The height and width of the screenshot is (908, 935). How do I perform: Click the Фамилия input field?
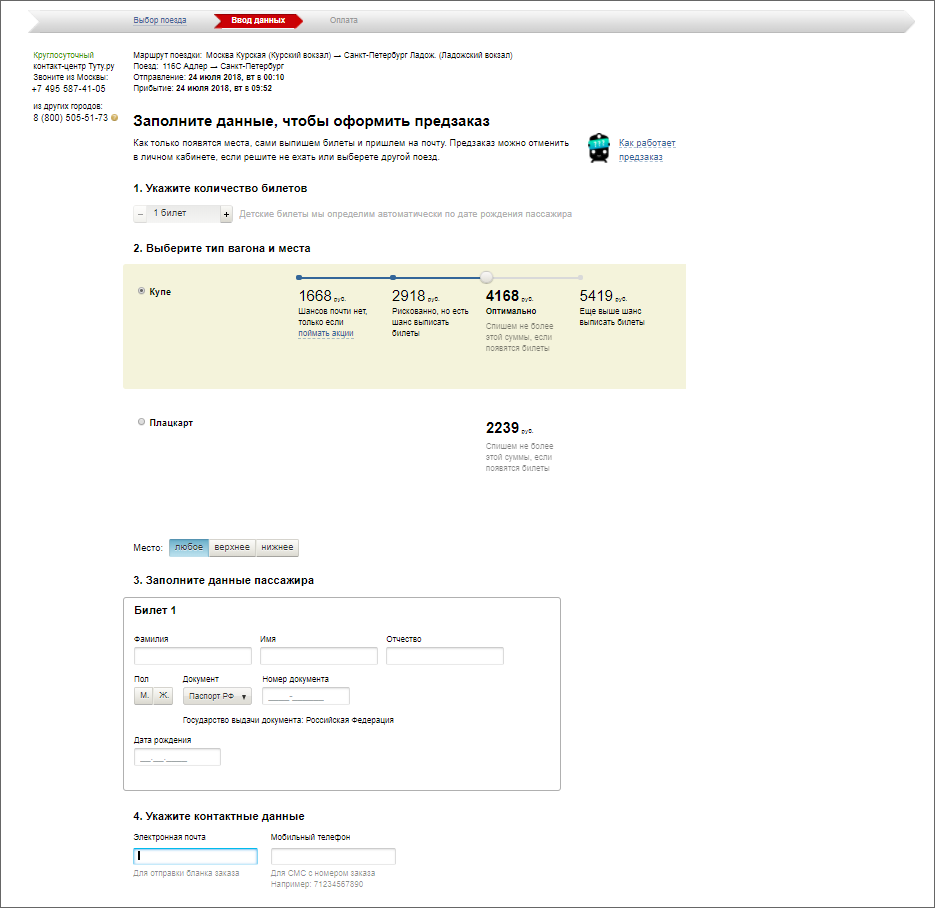[x=193, y=656]
